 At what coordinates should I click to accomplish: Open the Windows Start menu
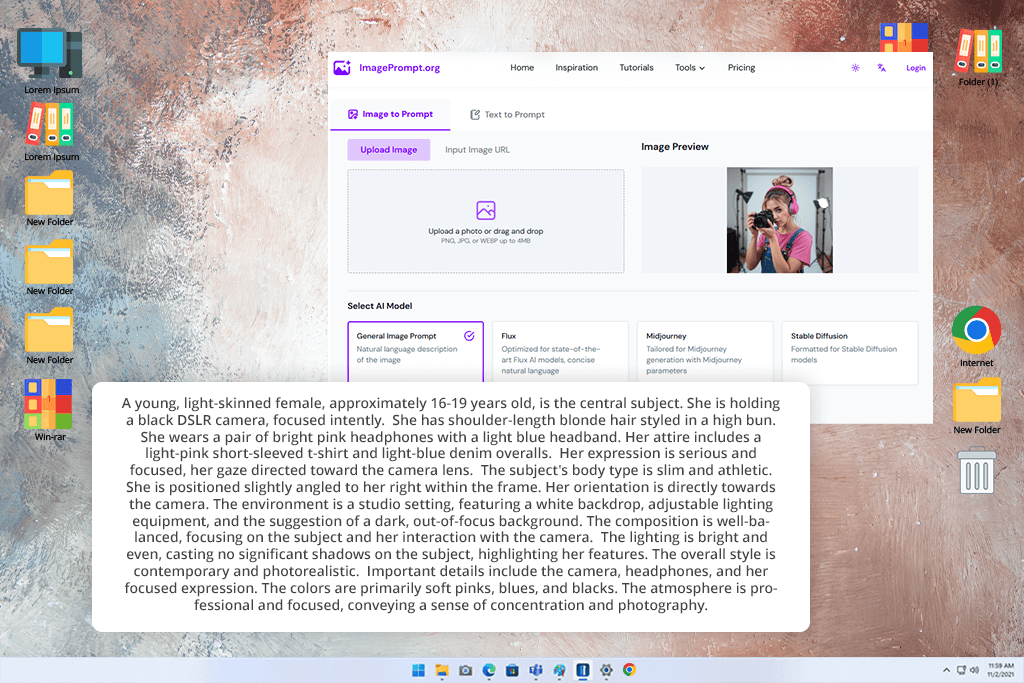tap(419, 670)
